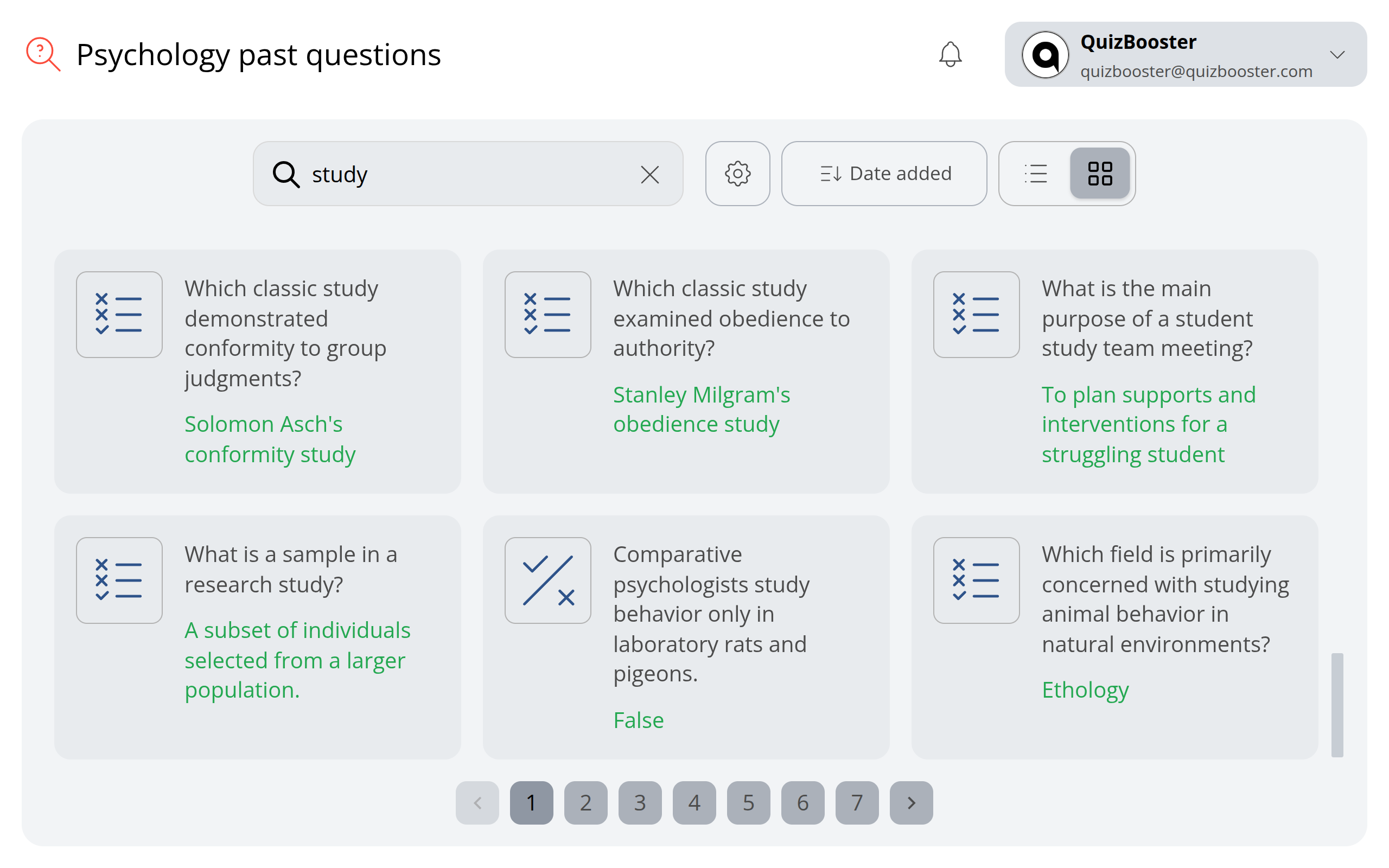Click the magnifier icon in the search box

coord(285,174)
